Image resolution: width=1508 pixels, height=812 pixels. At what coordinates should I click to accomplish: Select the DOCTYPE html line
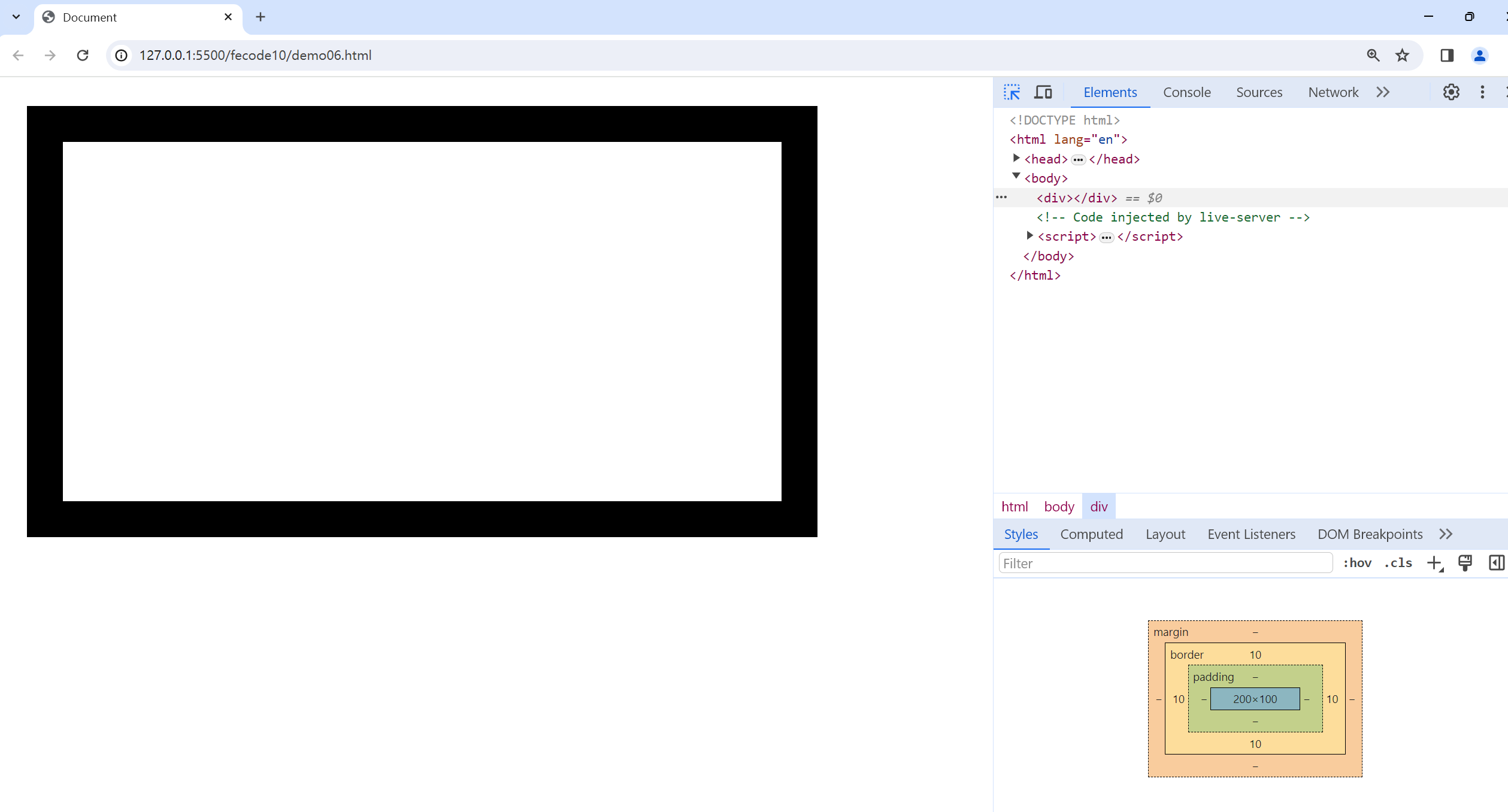(x=1064, y=120)
